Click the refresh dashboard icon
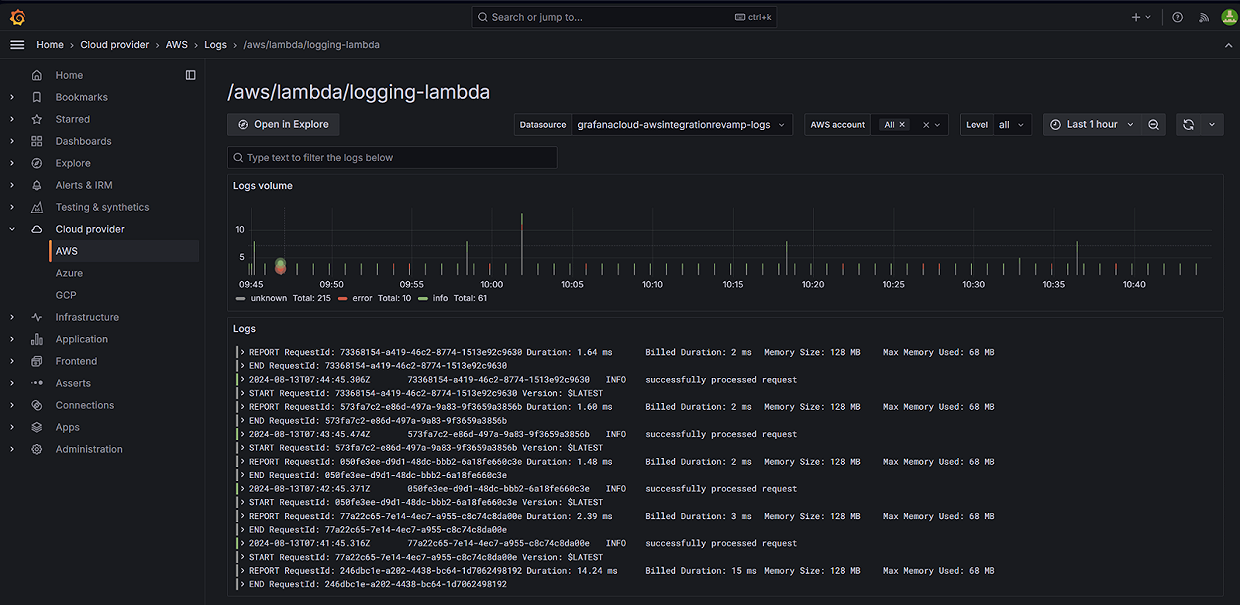 (x=1188, y=125)
